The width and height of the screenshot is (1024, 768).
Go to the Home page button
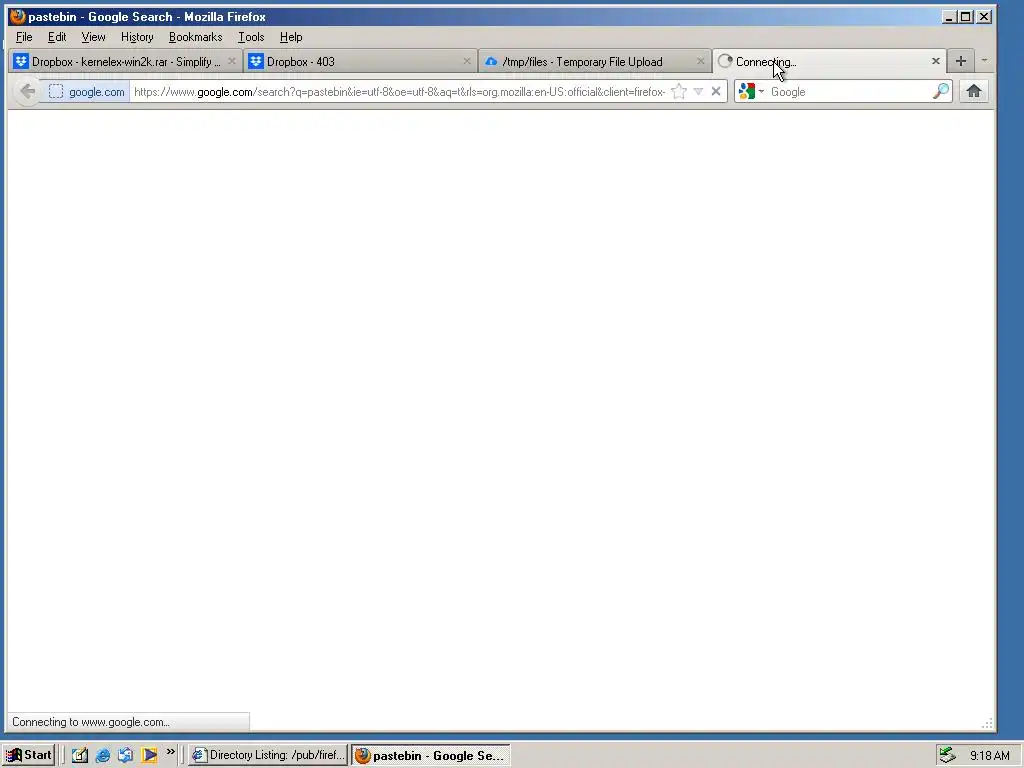(974, 91)
